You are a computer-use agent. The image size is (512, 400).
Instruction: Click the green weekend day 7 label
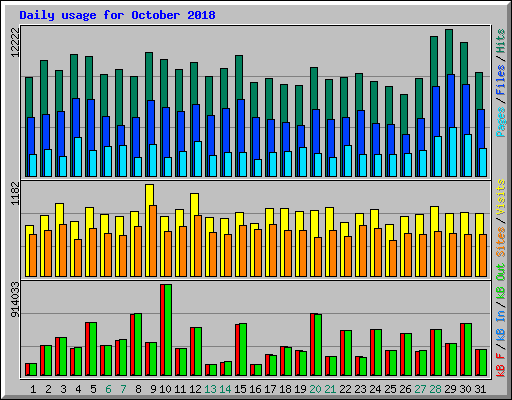(123, 389)
